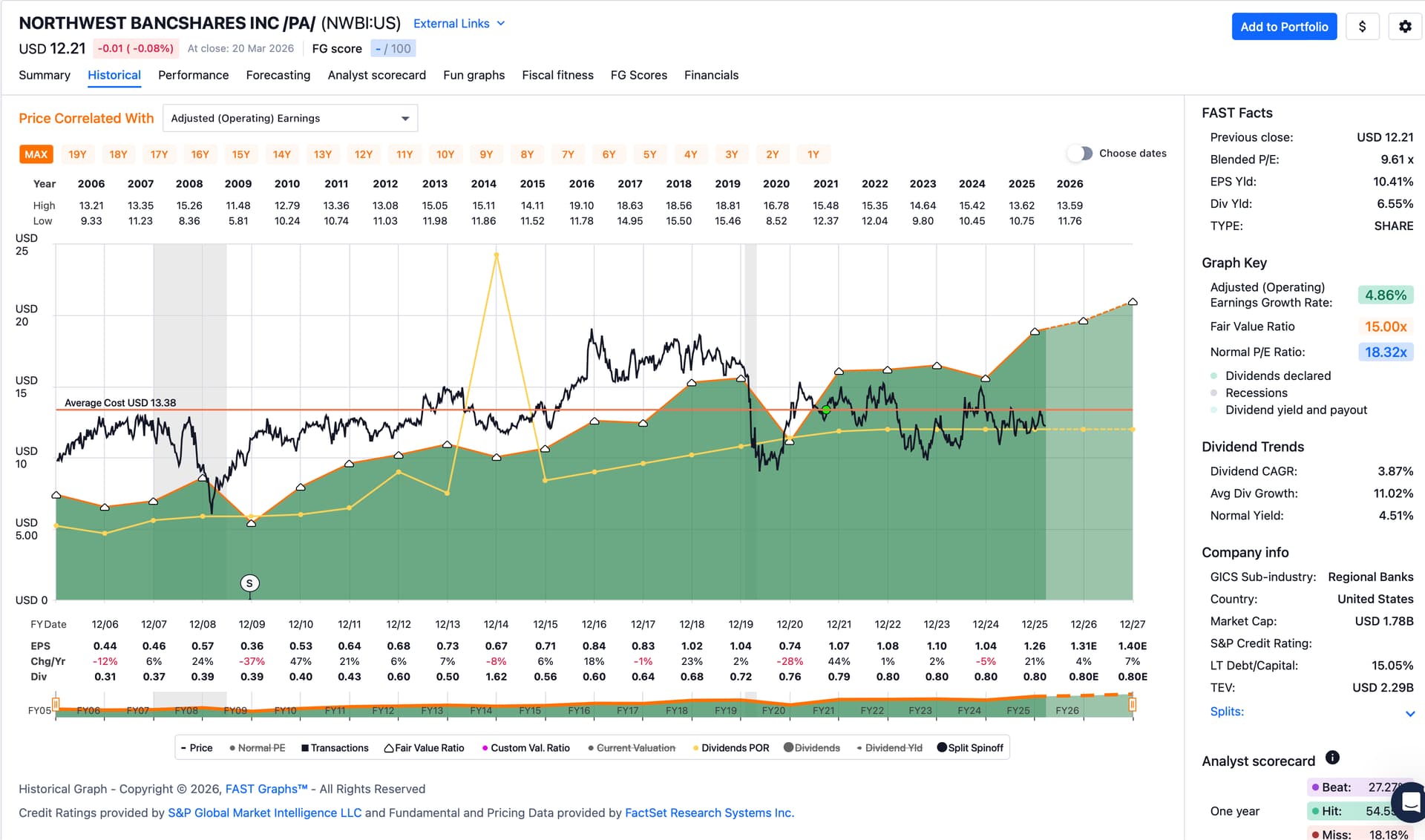Image resolution: width=1425 pixels, height=840 pixels.
Task: Expand the External Links menu
Action: click(x=459, y=24)
